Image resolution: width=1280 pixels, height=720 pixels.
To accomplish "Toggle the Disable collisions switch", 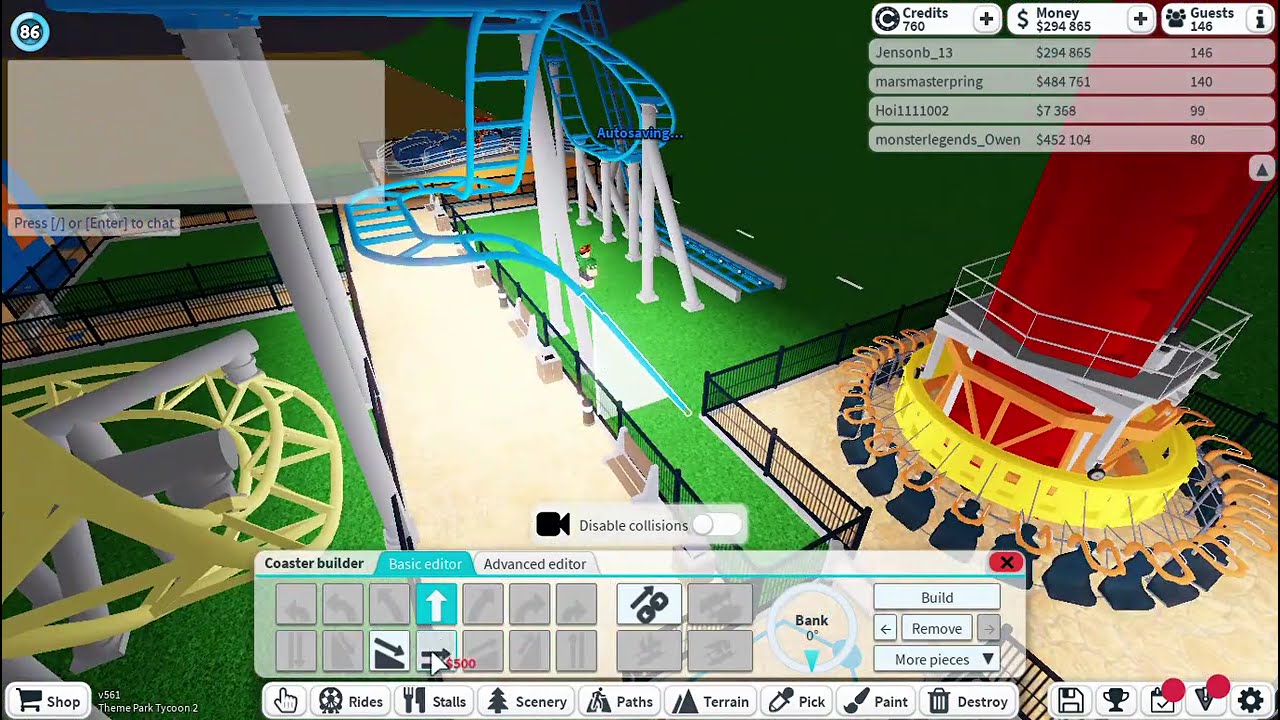I will 716,525.
